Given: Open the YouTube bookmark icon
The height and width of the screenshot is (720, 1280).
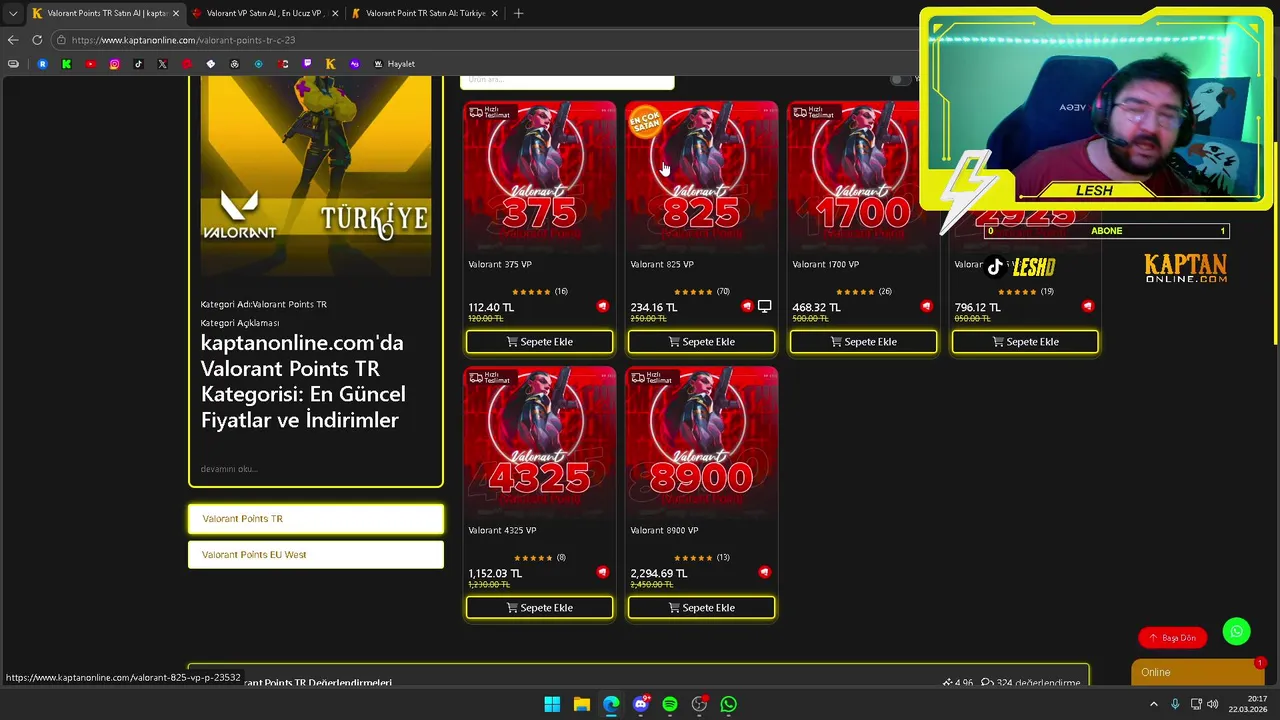Looking at the screenshot, I should (x=90, y=64).
